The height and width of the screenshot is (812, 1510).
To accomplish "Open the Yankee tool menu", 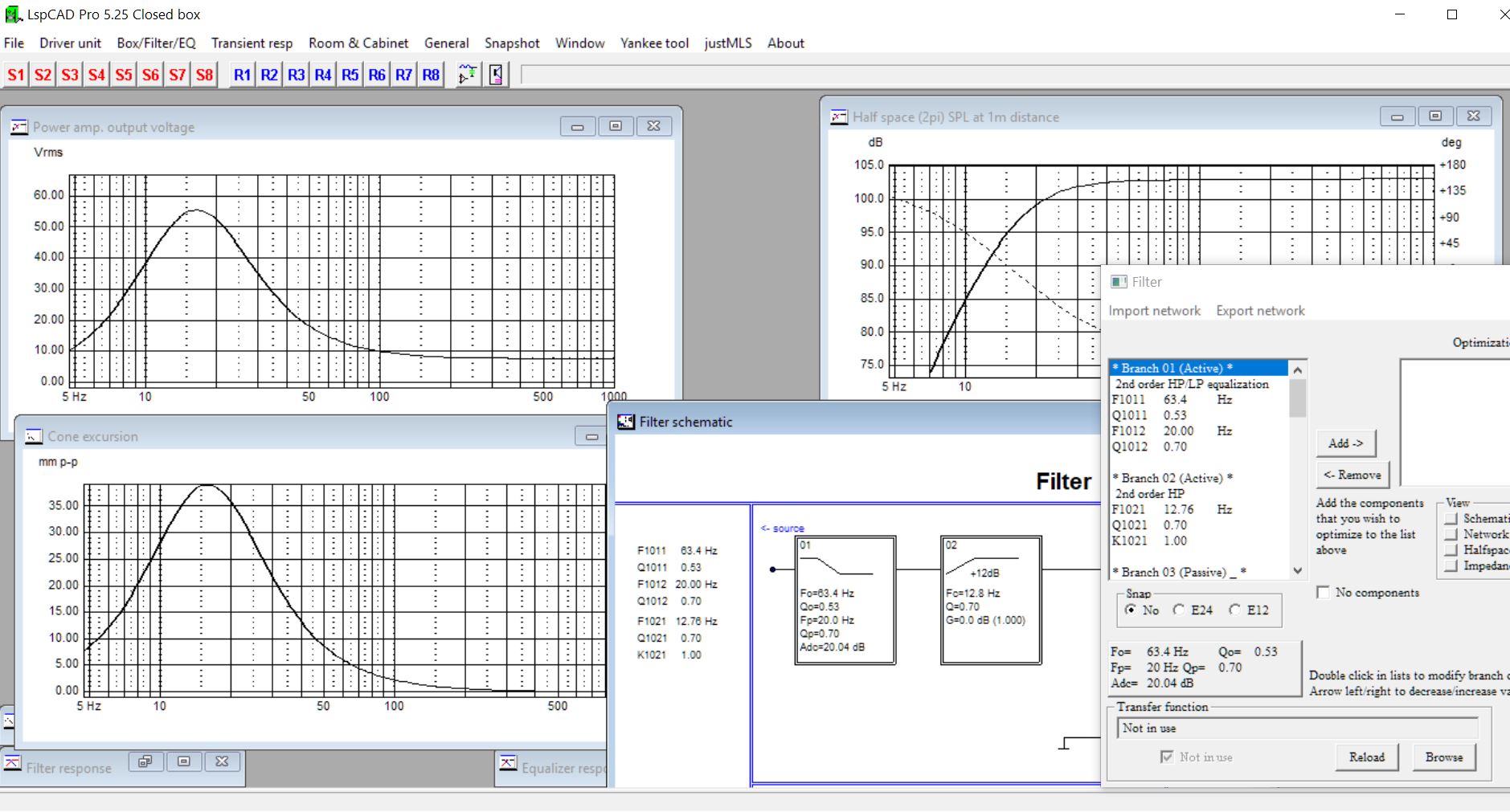I will (654, 43).
